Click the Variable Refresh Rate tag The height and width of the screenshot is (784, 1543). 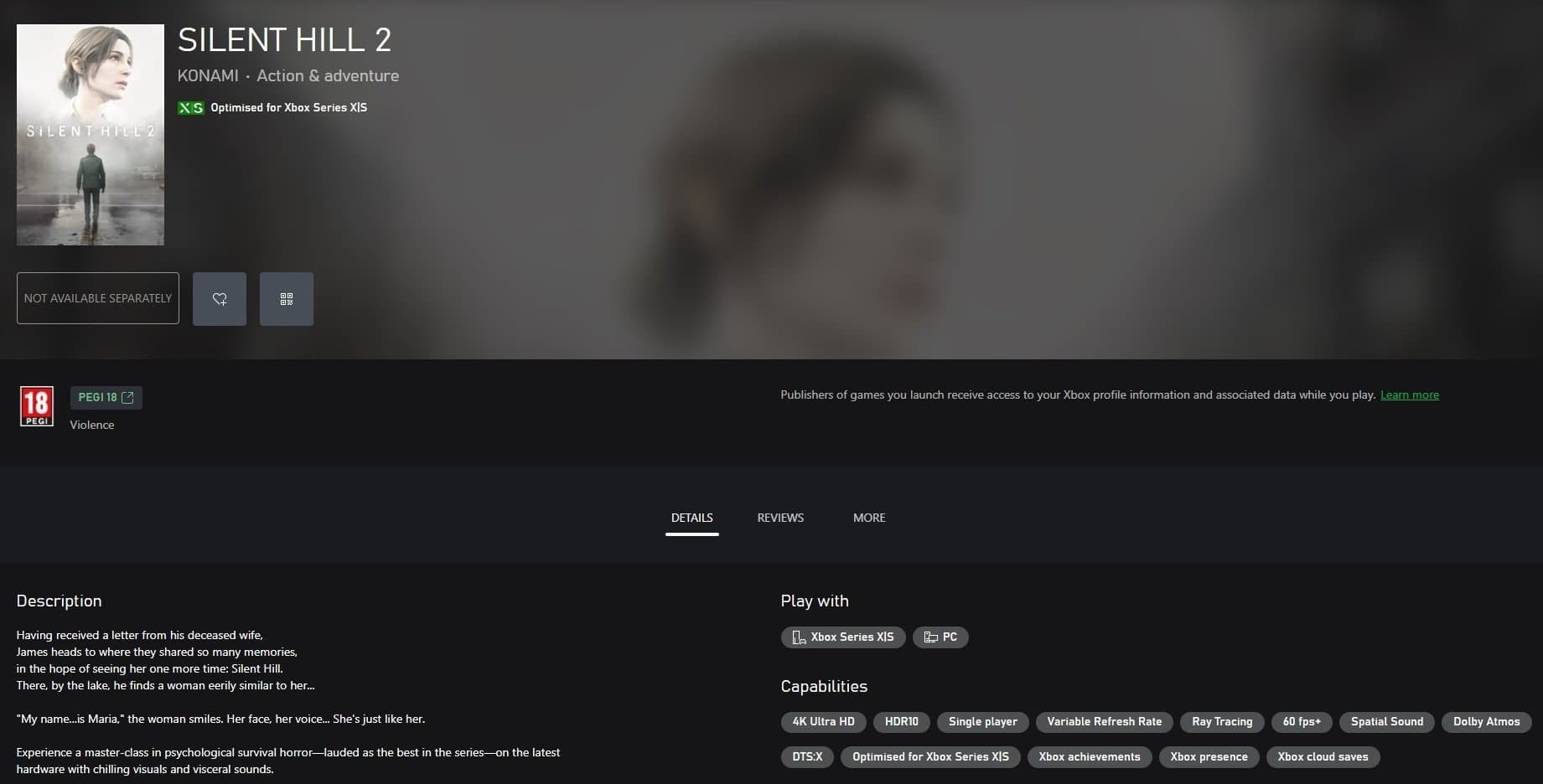[1105, 722]
